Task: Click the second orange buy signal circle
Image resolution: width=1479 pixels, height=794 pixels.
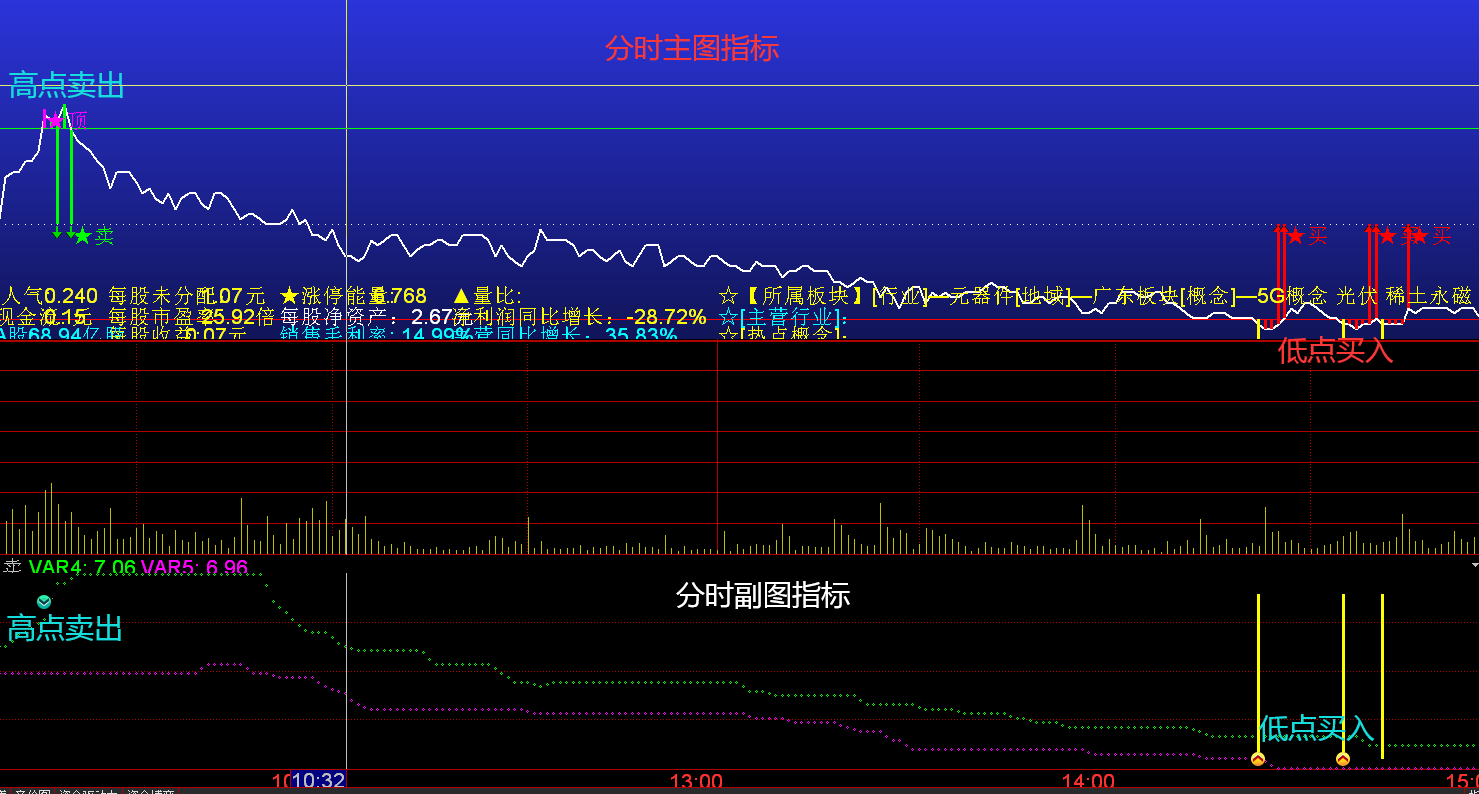Action: pyautogui.click(x=1343, y=759)
